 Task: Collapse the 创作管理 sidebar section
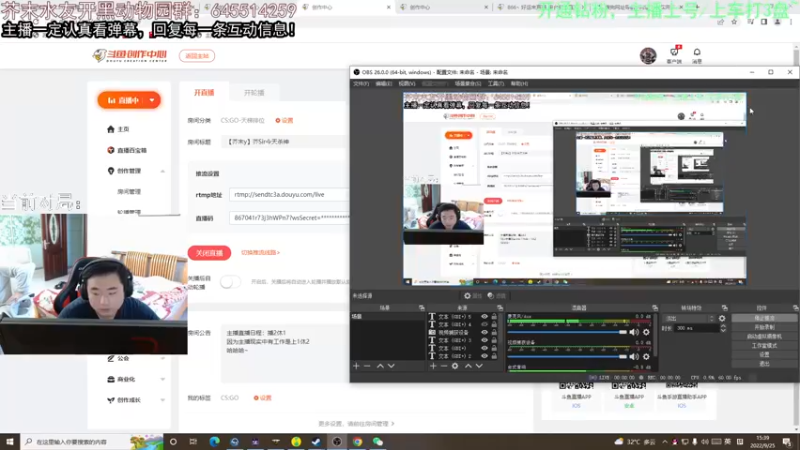pos(163,171)
